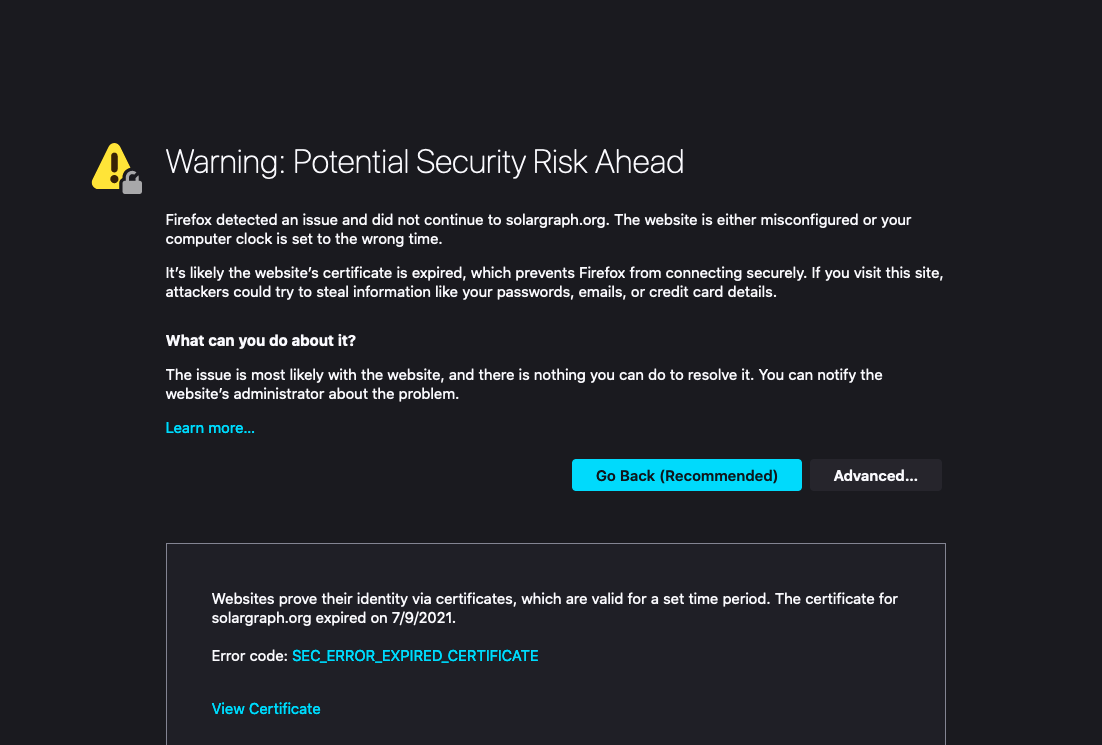The image size is (1102, 745).
Task: Click the hazard symbol above the lock icon
Action: (112, 158)
